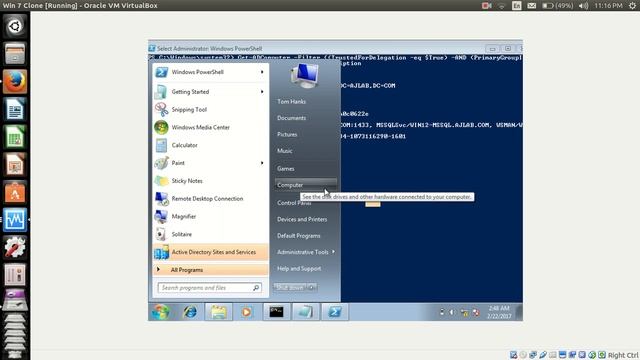This screenshot has width=640, height=360.
Task: Expand the Paint recent files arrow
Action: pyautogui.click(x=262, y=163)
